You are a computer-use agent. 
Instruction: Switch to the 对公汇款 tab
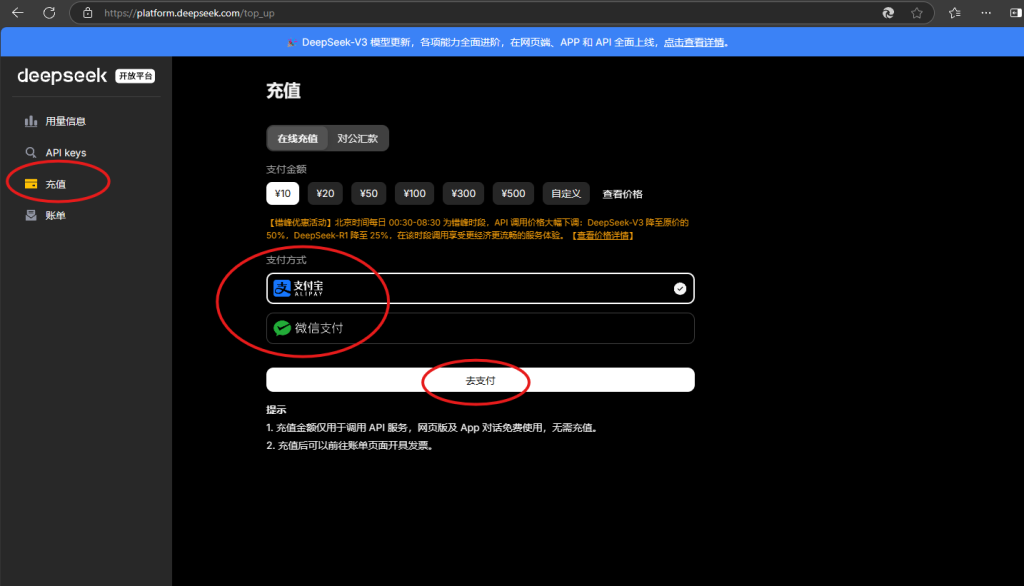click(359, 139)
